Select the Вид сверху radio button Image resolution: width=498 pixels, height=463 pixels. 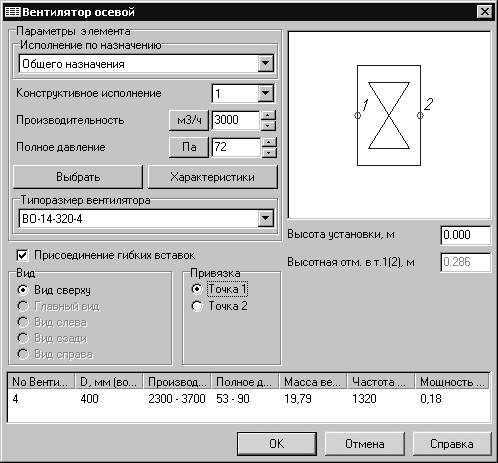tap(23, 290)
